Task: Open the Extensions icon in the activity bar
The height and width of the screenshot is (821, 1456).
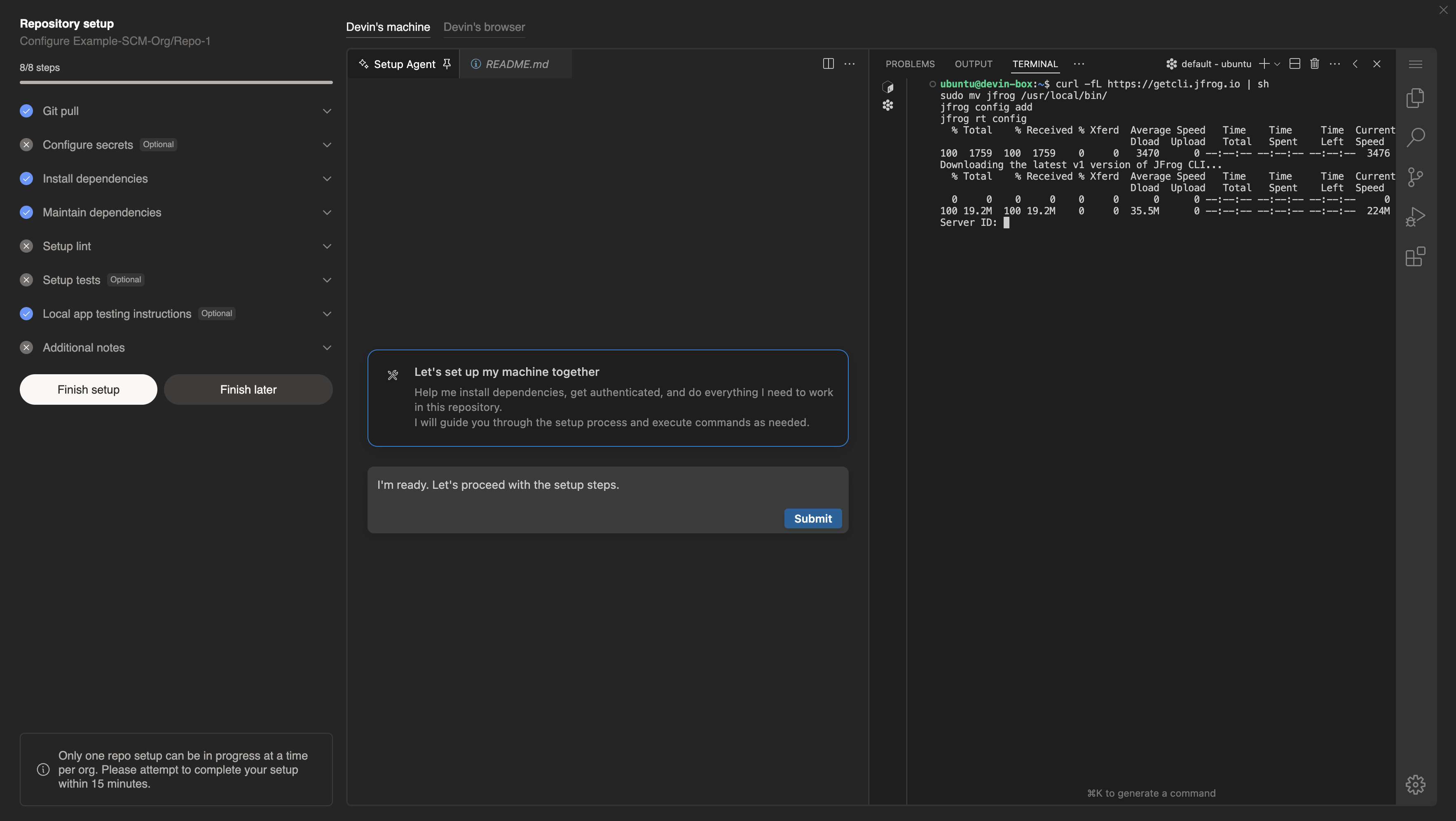Action: [1416, 257]
